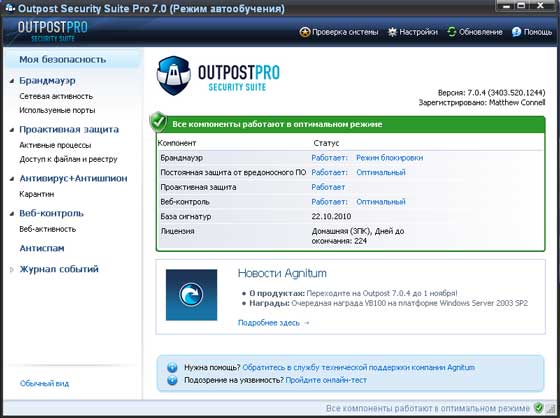Screen dimensions: 560x418
Task: Maximize the Outpost window
Action: point(521,5)
